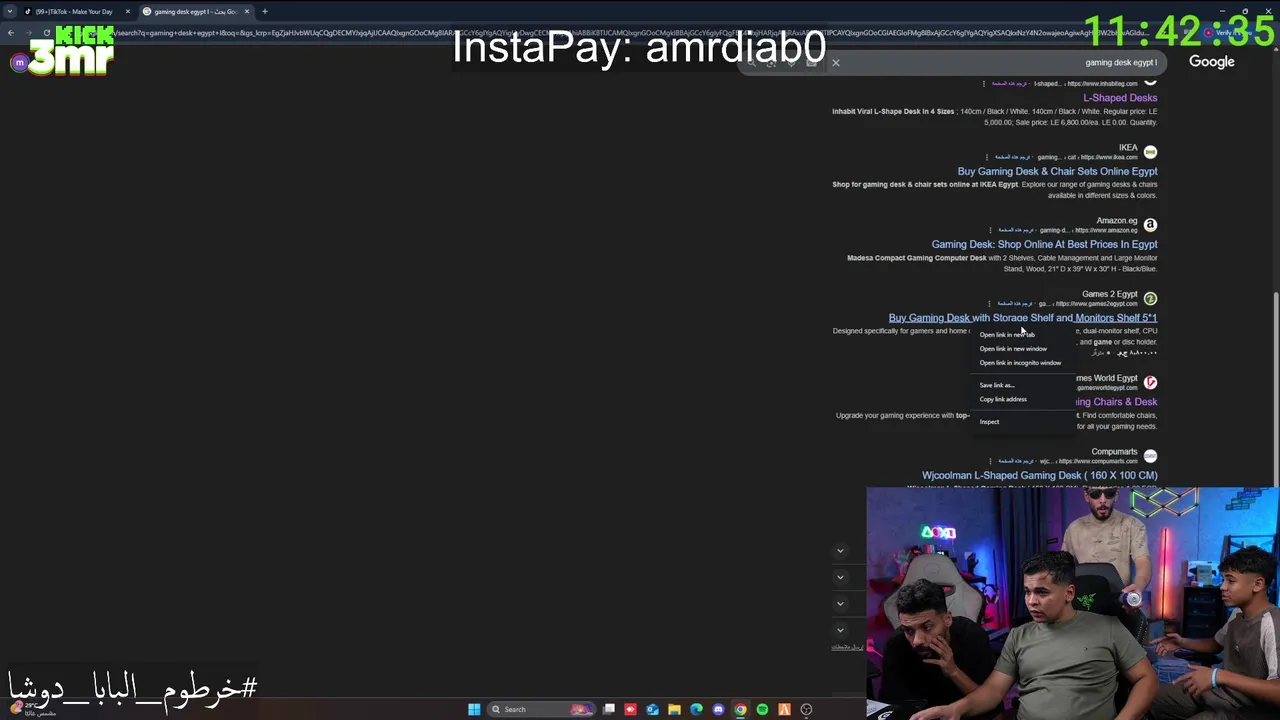Expand the second People-also-ask chevron
This screenshot has height=720, width=1280.
[840, 577]
